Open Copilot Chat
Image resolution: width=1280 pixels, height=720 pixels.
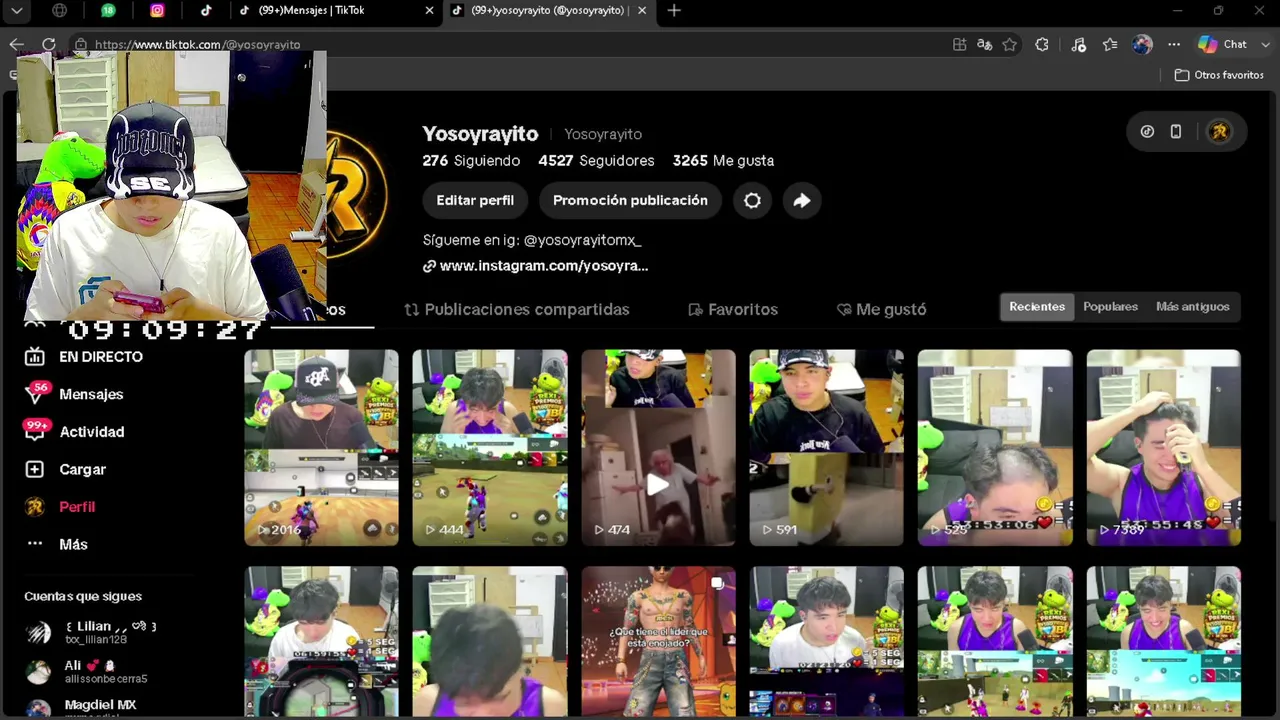click(x=1223, y=44)
